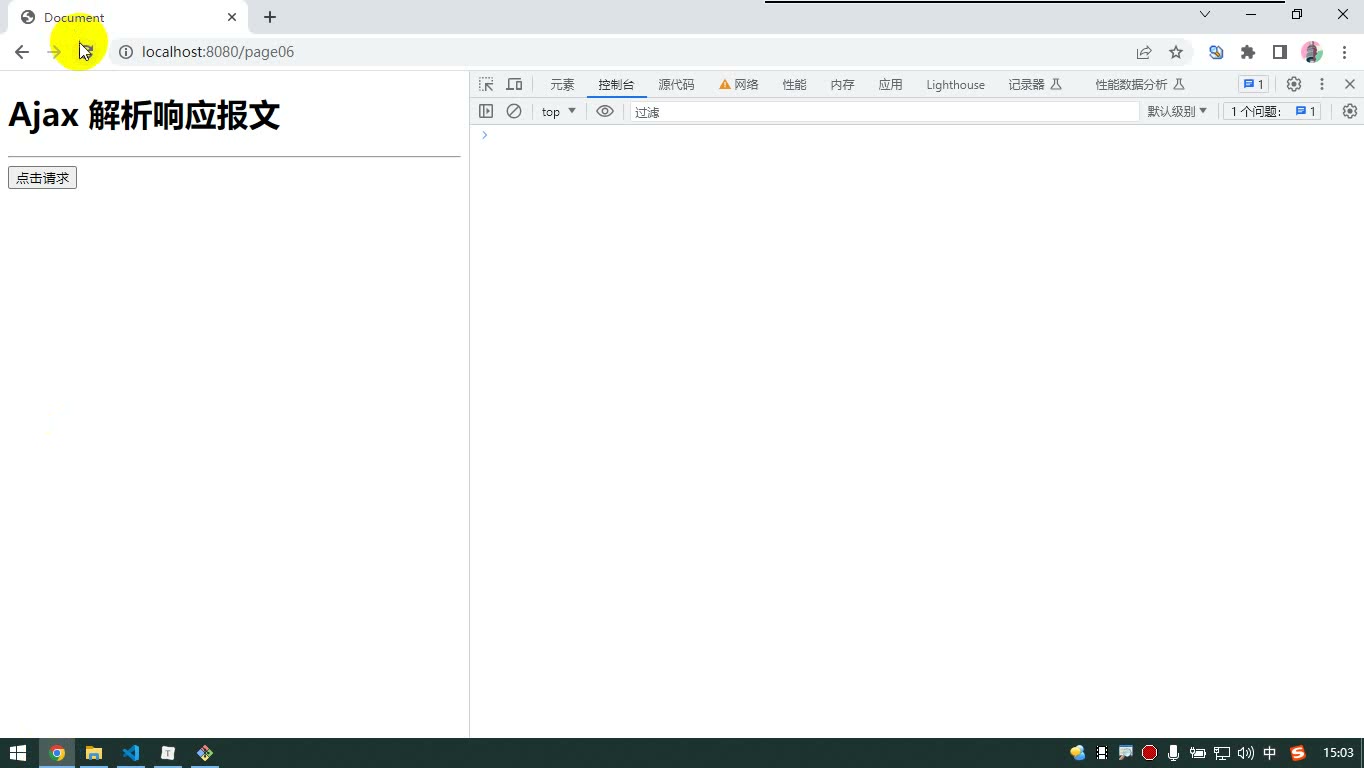Open the 性能 tab
This screenshot has height=768, width=1364.
click(794, 85)
